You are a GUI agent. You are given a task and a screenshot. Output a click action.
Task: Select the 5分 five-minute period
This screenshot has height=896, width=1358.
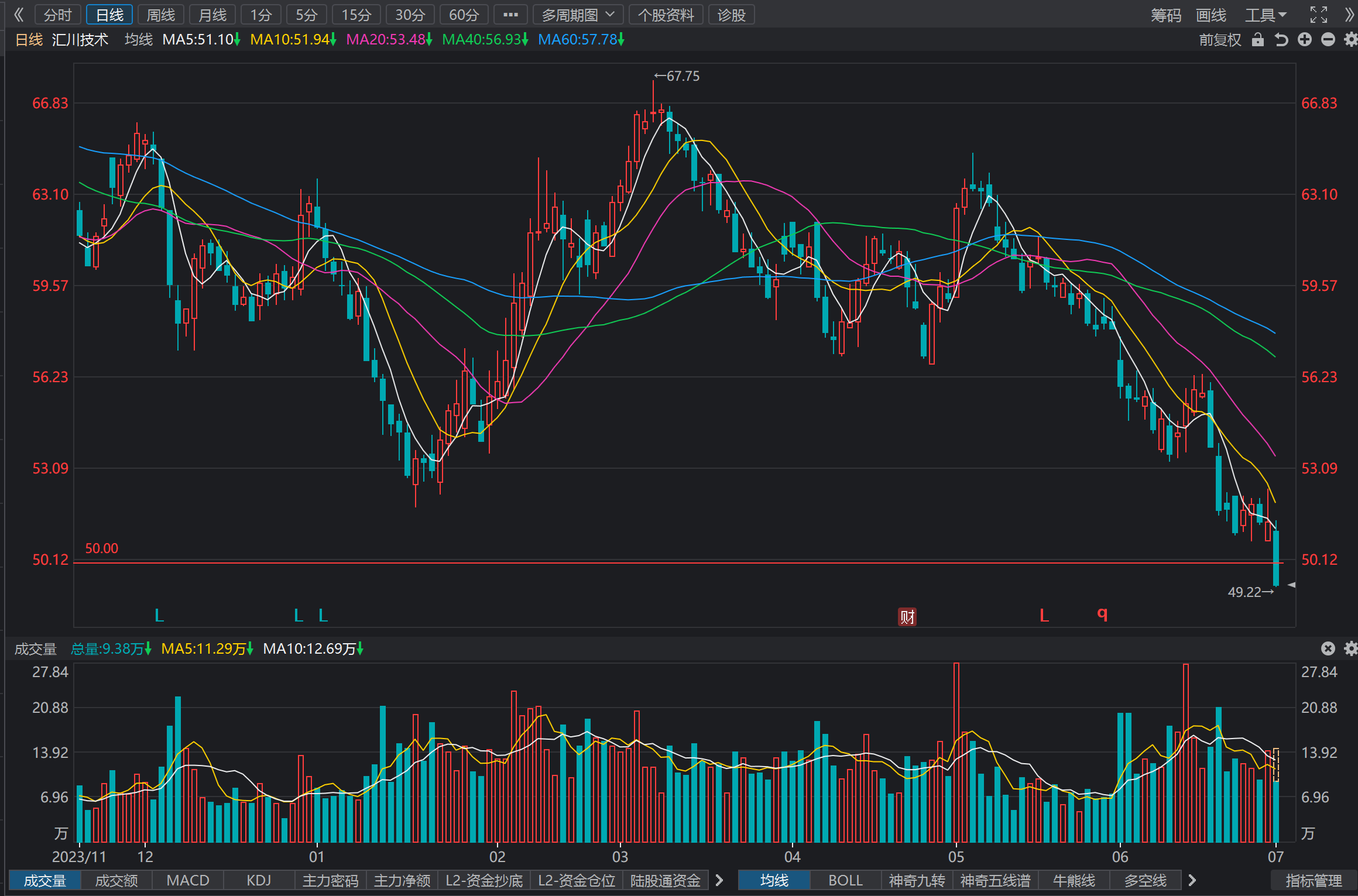[307, 15]
